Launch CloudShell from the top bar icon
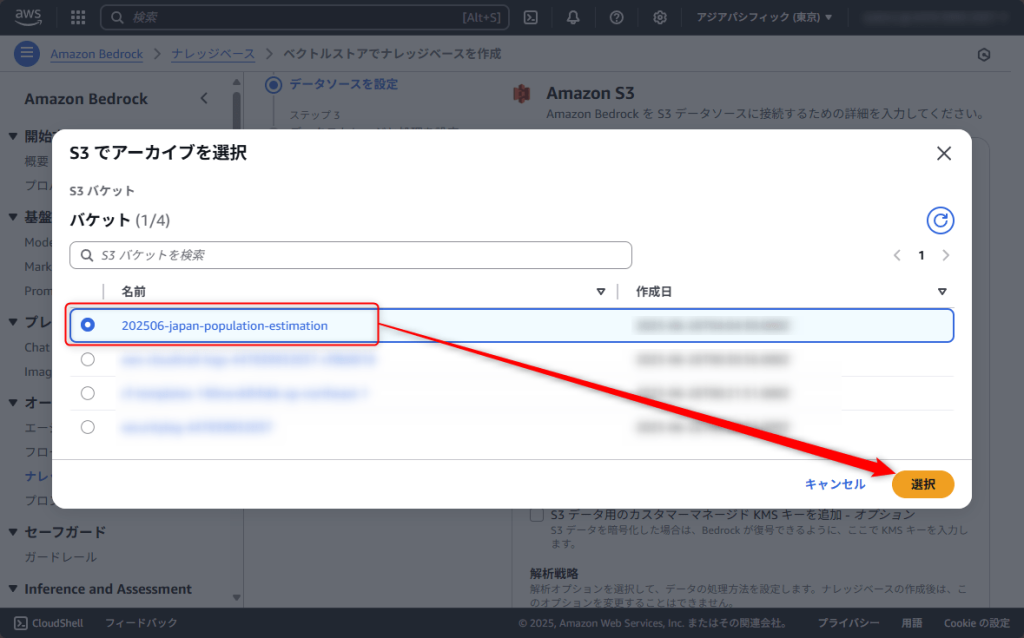1024x638 pixels. [531, 18]
